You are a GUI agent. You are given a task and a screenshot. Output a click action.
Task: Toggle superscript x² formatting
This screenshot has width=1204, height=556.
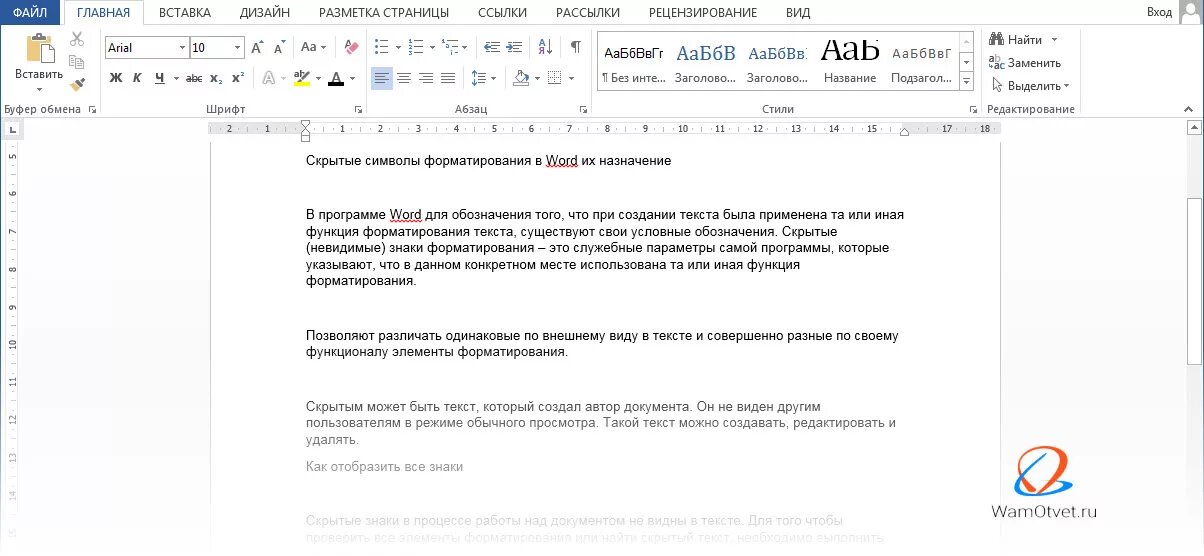[238, 78]
